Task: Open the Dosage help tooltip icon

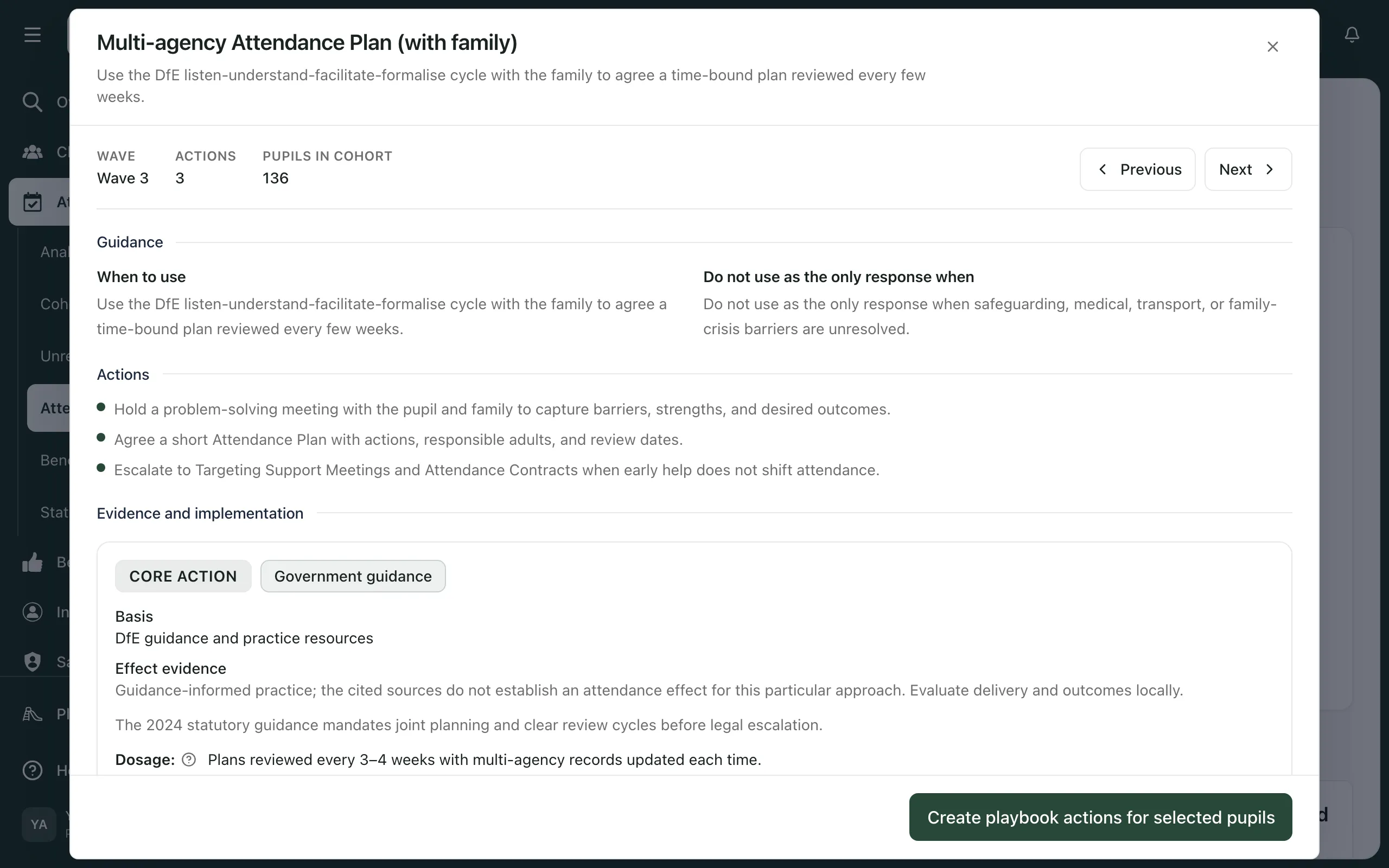Action: [x=189, y=759]
